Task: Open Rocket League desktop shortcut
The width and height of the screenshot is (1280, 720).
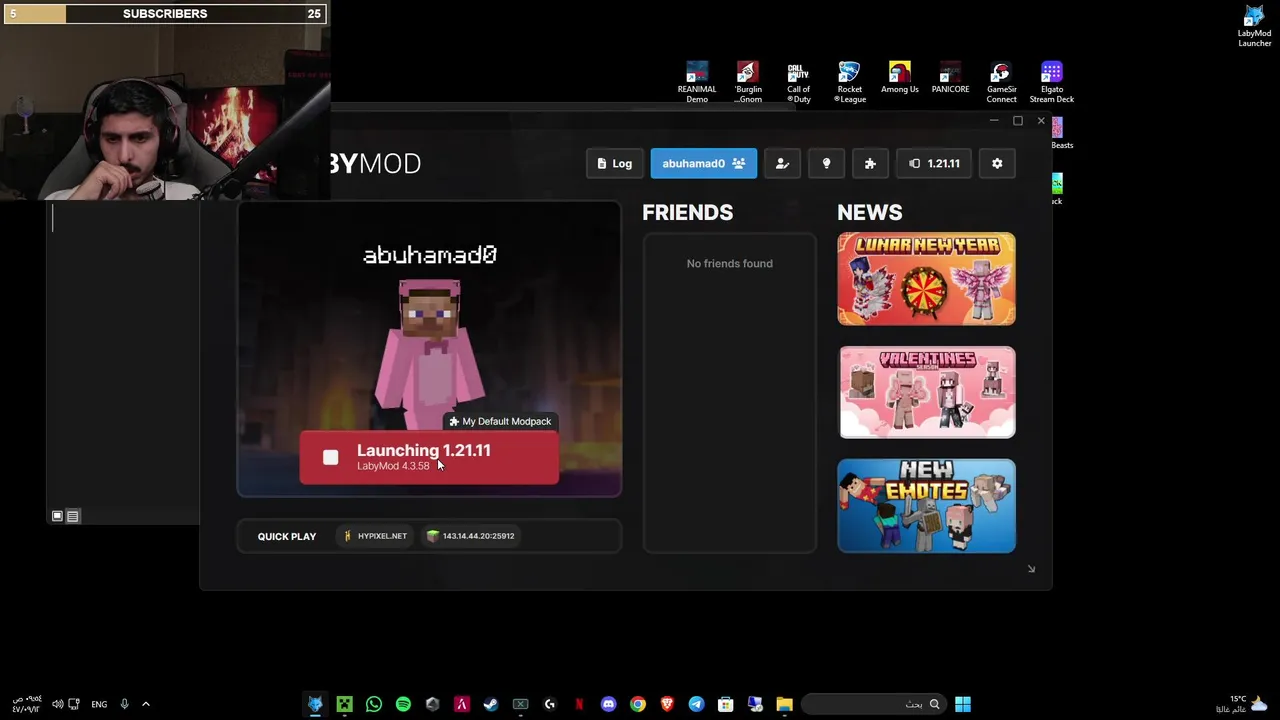Action: pos(849,82)
